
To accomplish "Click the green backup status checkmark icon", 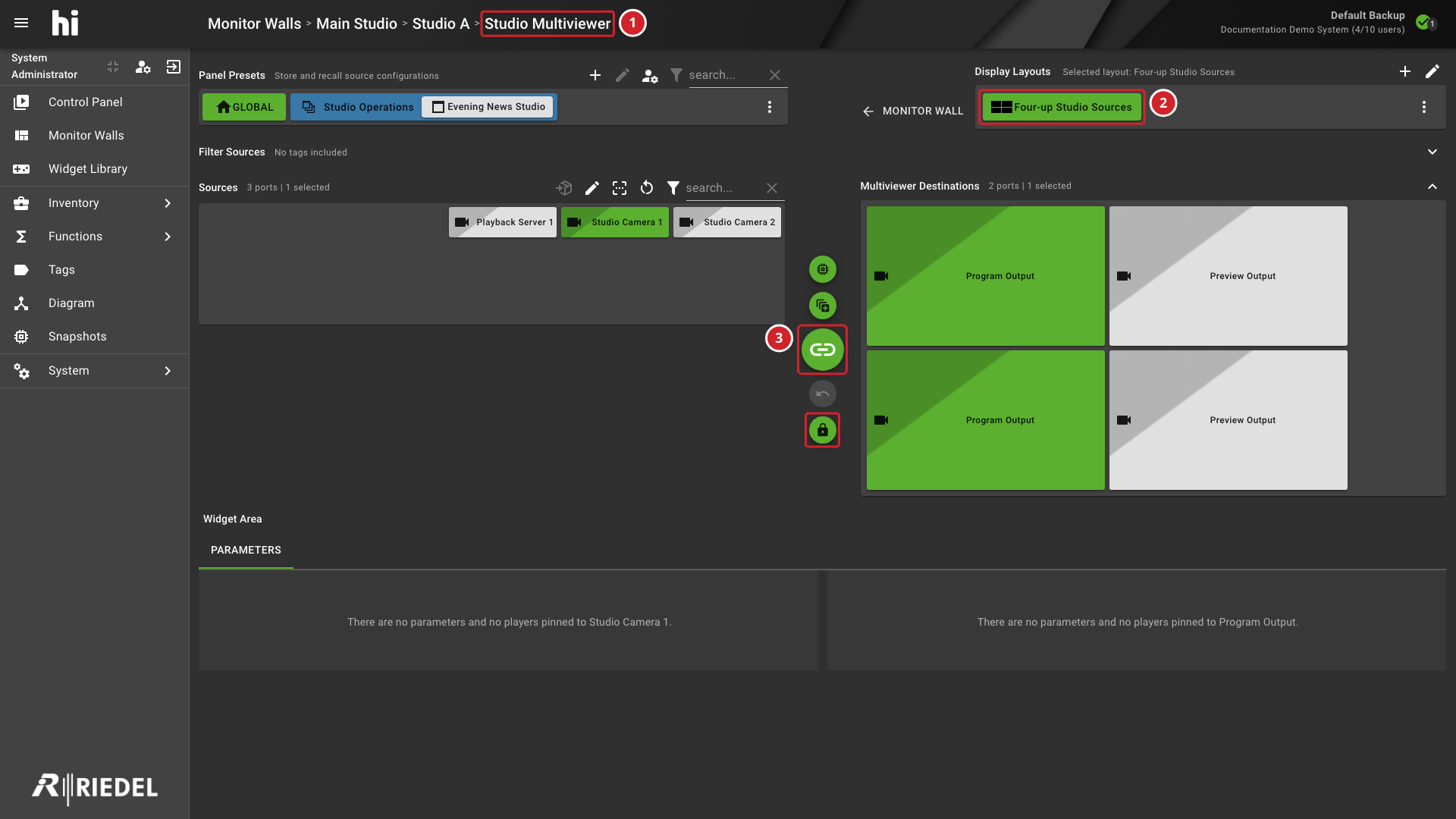I will 1423,22.
